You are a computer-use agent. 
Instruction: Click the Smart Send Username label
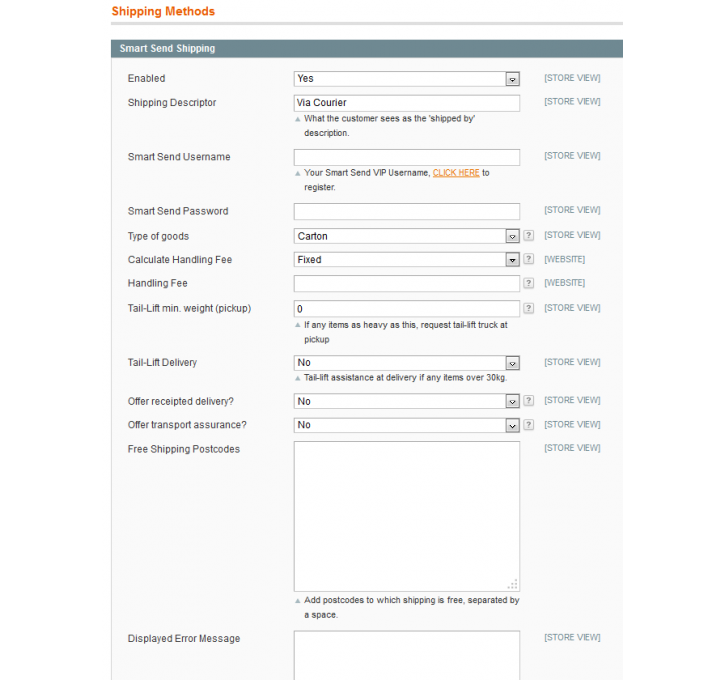coord(179,157)
